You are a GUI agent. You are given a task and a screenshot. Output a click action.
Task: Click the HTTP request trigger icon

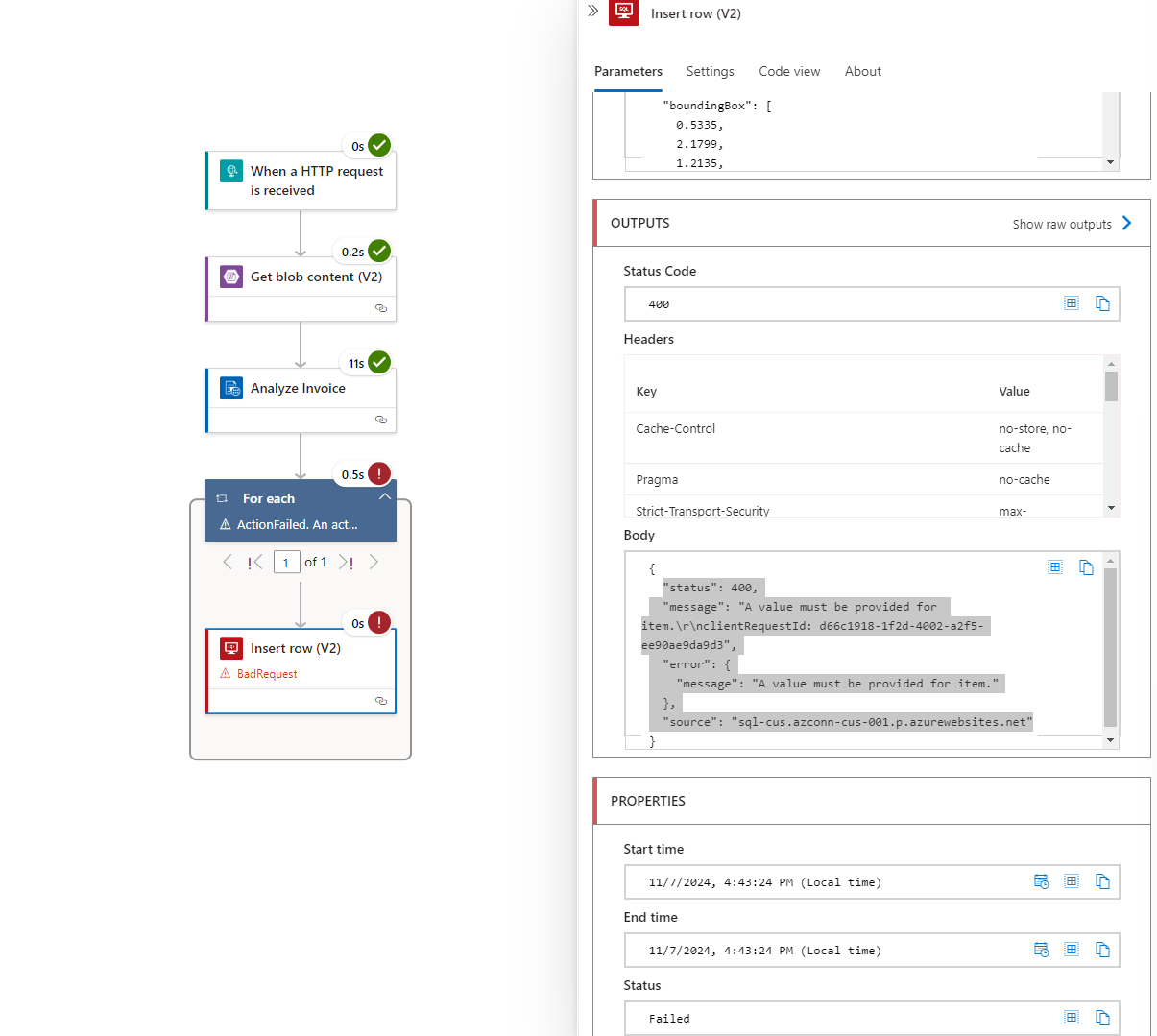(231, 171)
